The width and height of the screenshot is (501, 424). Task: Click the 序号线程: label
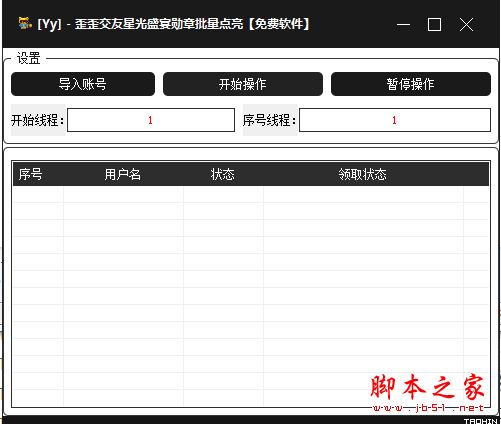pos(270,120)
